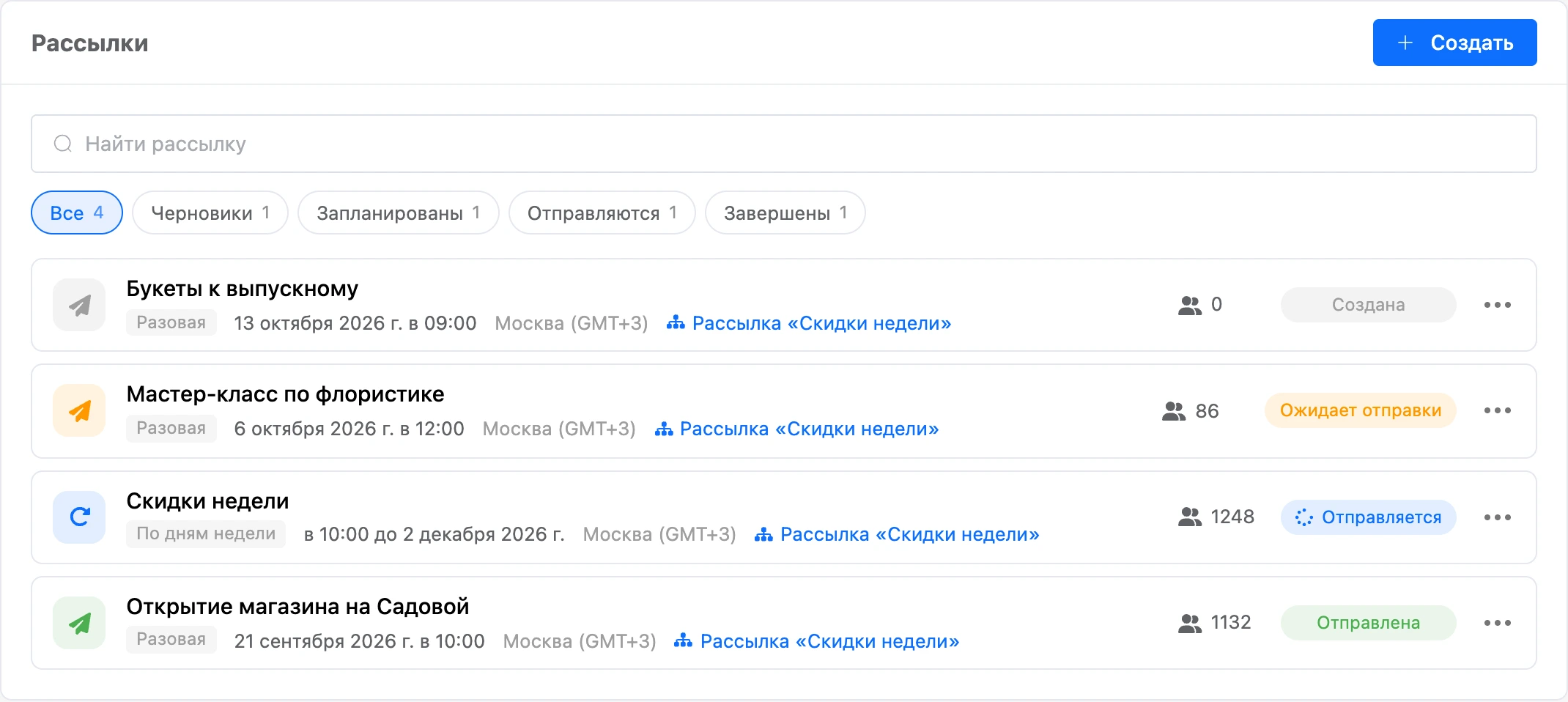Click recipients icon next to 1248
Image resolution: width=1568 pixels, height=702 pixels.
[1190, 517]
